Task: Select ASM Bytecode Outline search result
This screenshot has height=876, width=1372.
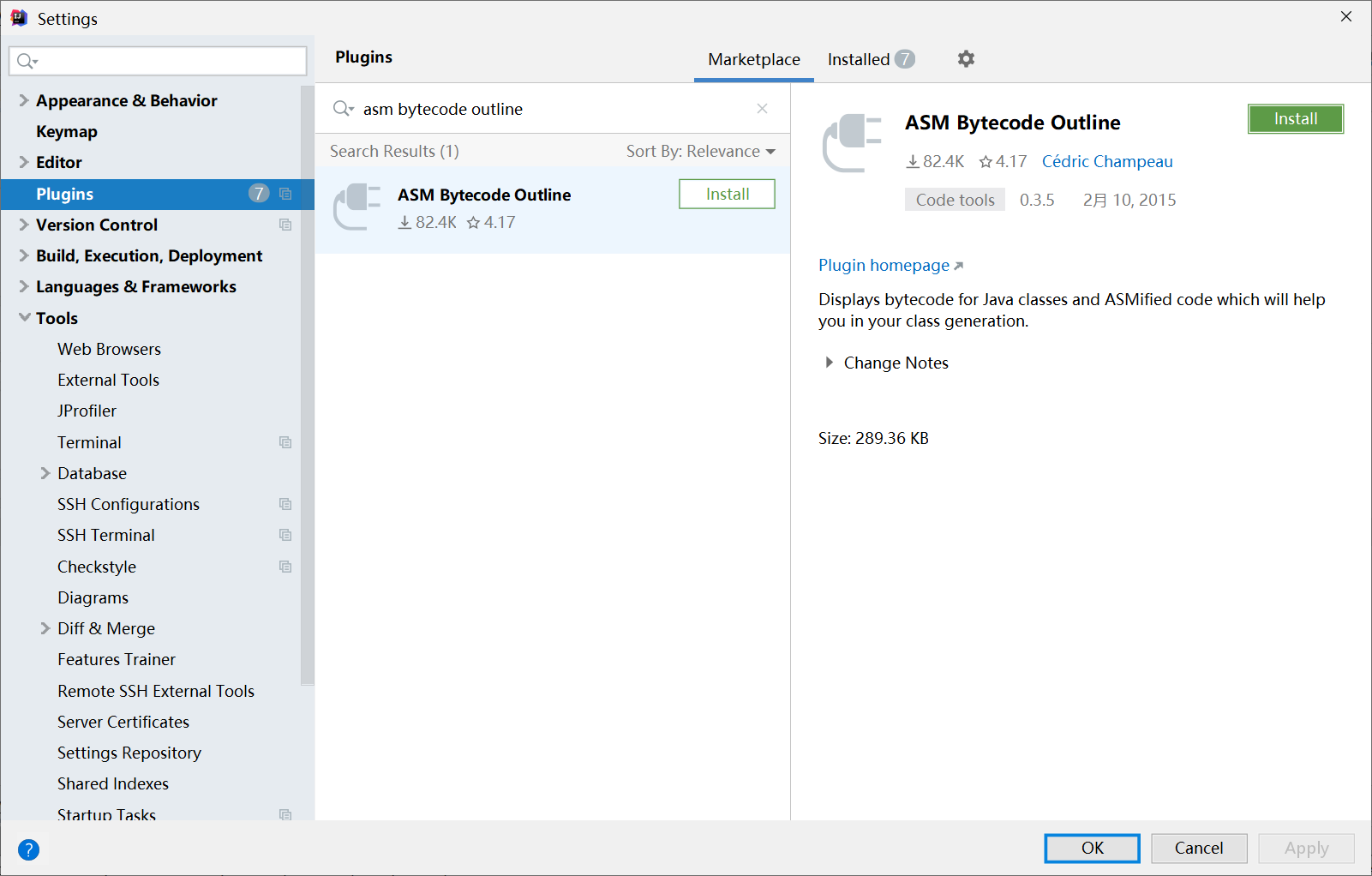Action: [553, 210]
